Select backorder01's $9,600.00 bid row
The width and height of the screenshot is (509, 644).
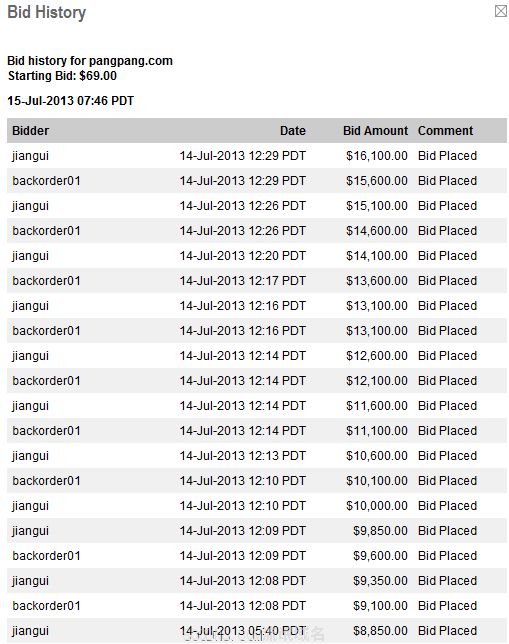pos(257,556)
